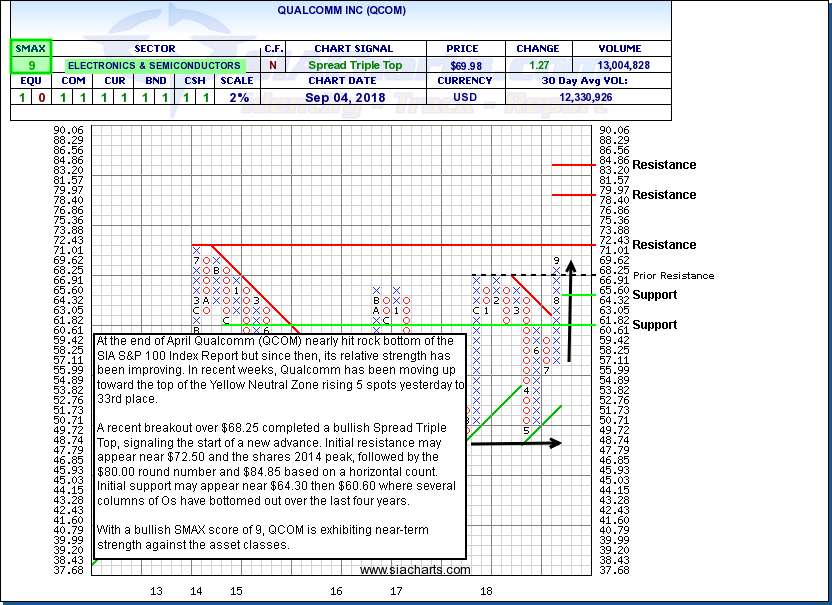Screen dimensions: 832x605
Task: Click the Resistance label at 72.43
Action: [664, 245]
